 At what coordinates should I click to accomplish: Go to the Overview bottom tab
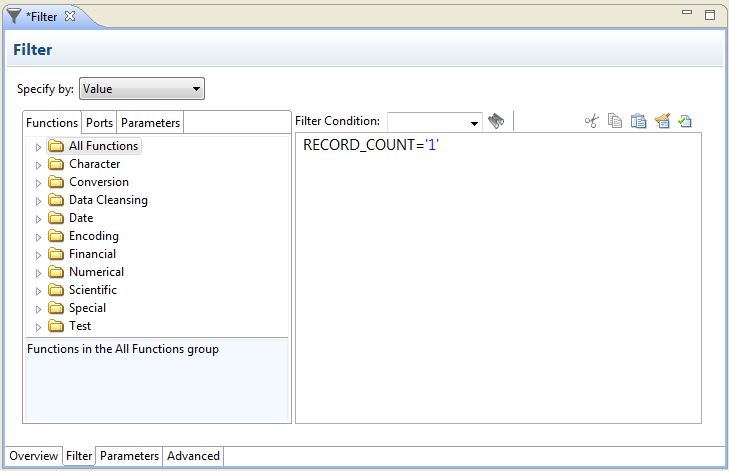[x=34, y=456]
